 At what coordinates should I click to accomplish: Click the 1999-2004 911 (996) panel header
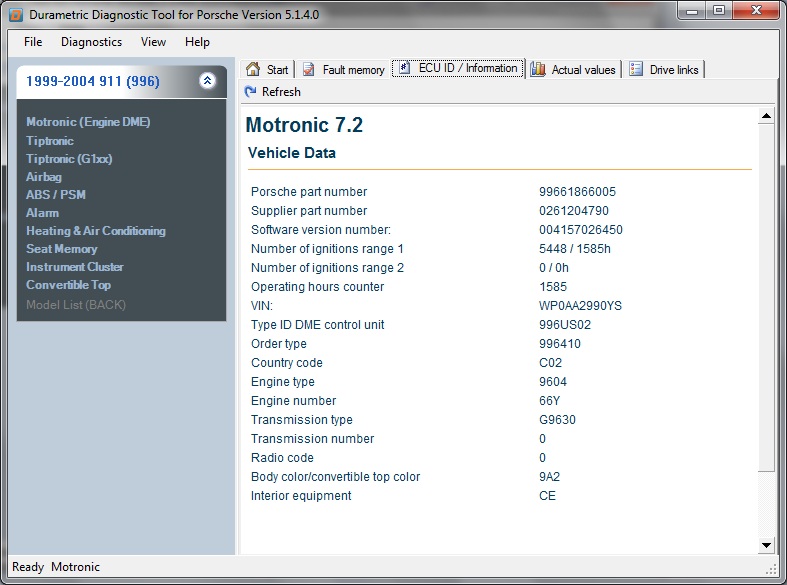tap(121, 81)
